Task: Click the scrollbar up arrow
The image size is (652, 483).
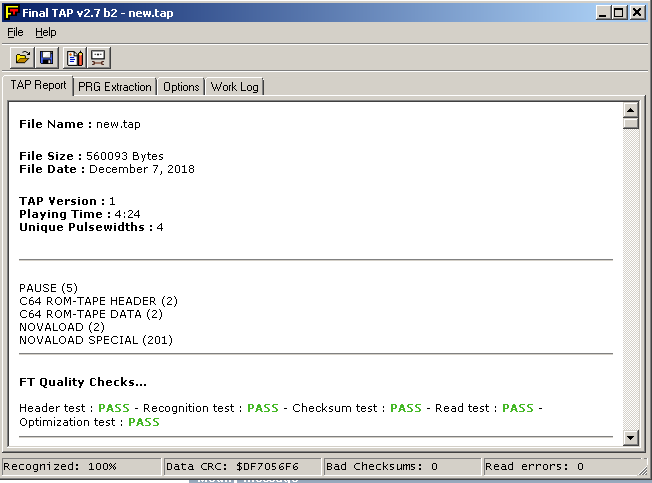Action: click(631, 110)
